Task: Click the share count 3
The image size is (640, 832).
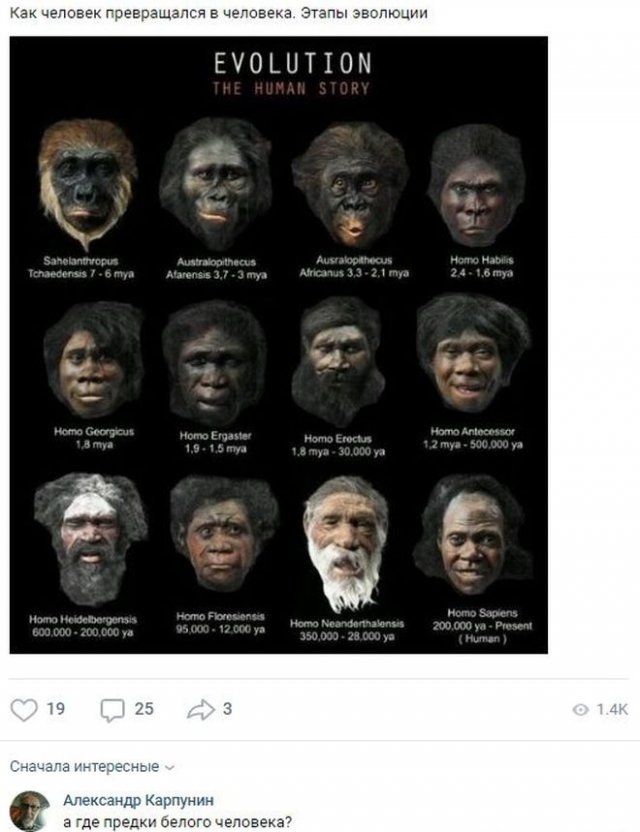Action: tap(227, 709)
